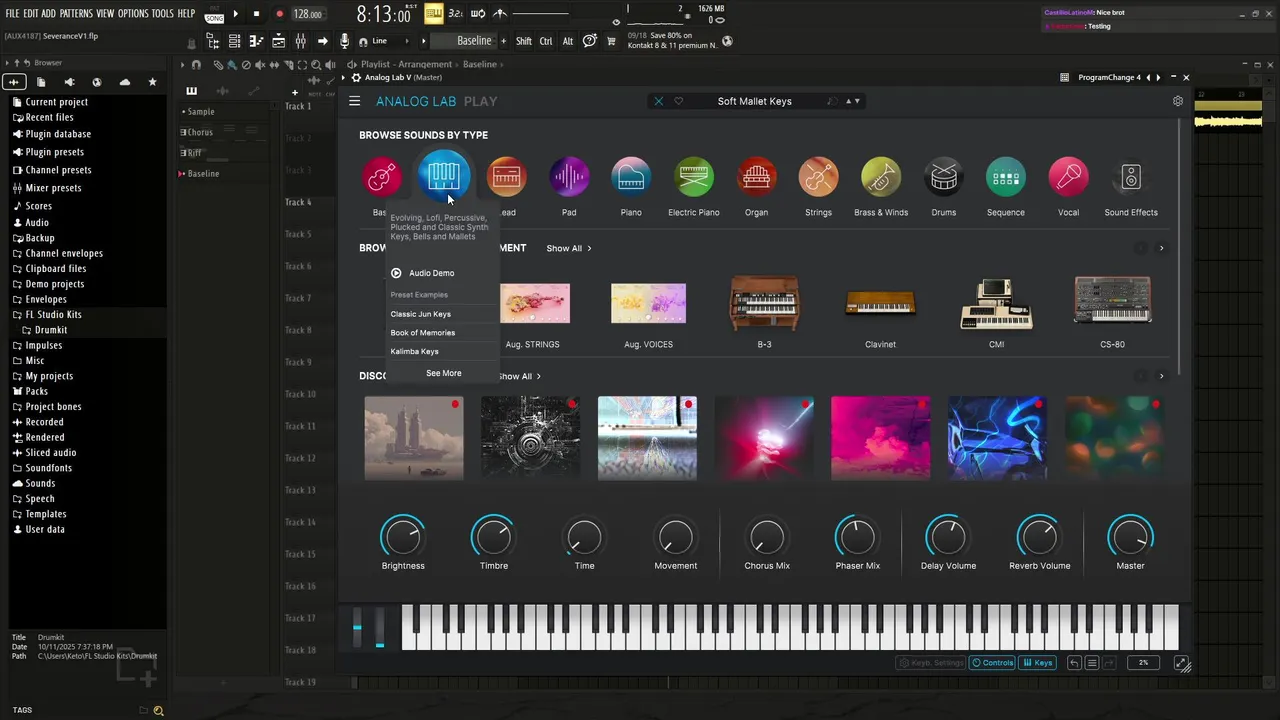Select the Organ sound type icon
Viewport: 1280px width, 720px height.
[756, 178]
